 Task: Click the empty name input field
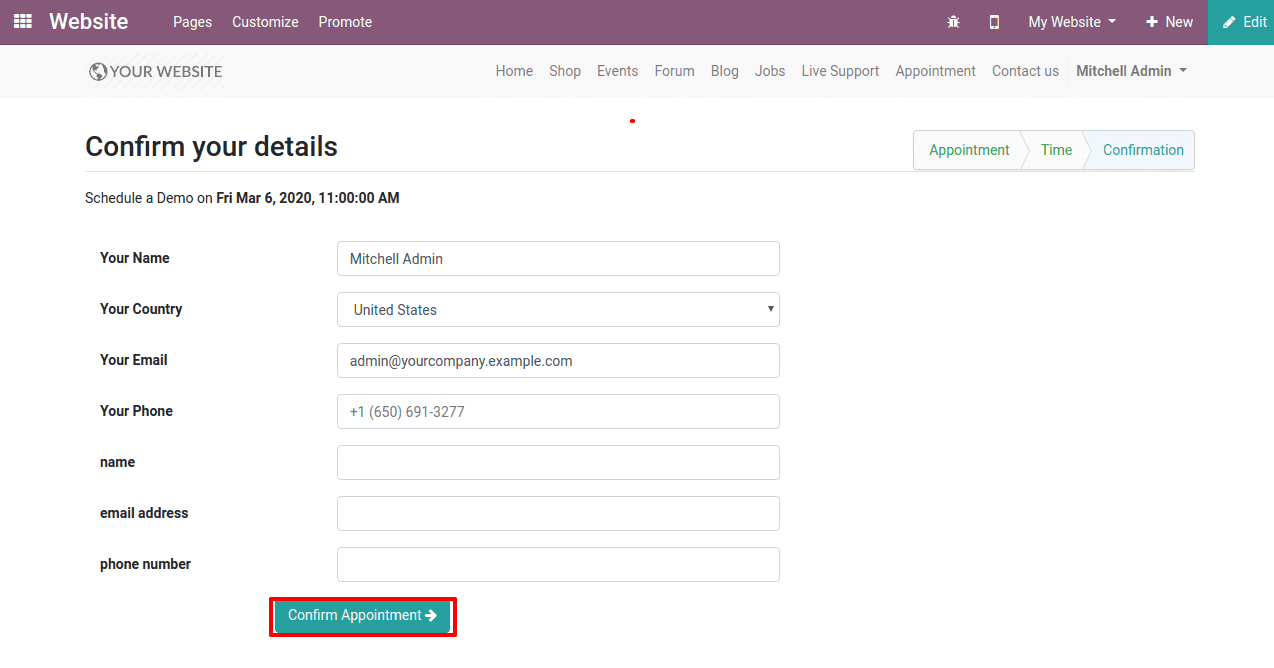[558, 462]
